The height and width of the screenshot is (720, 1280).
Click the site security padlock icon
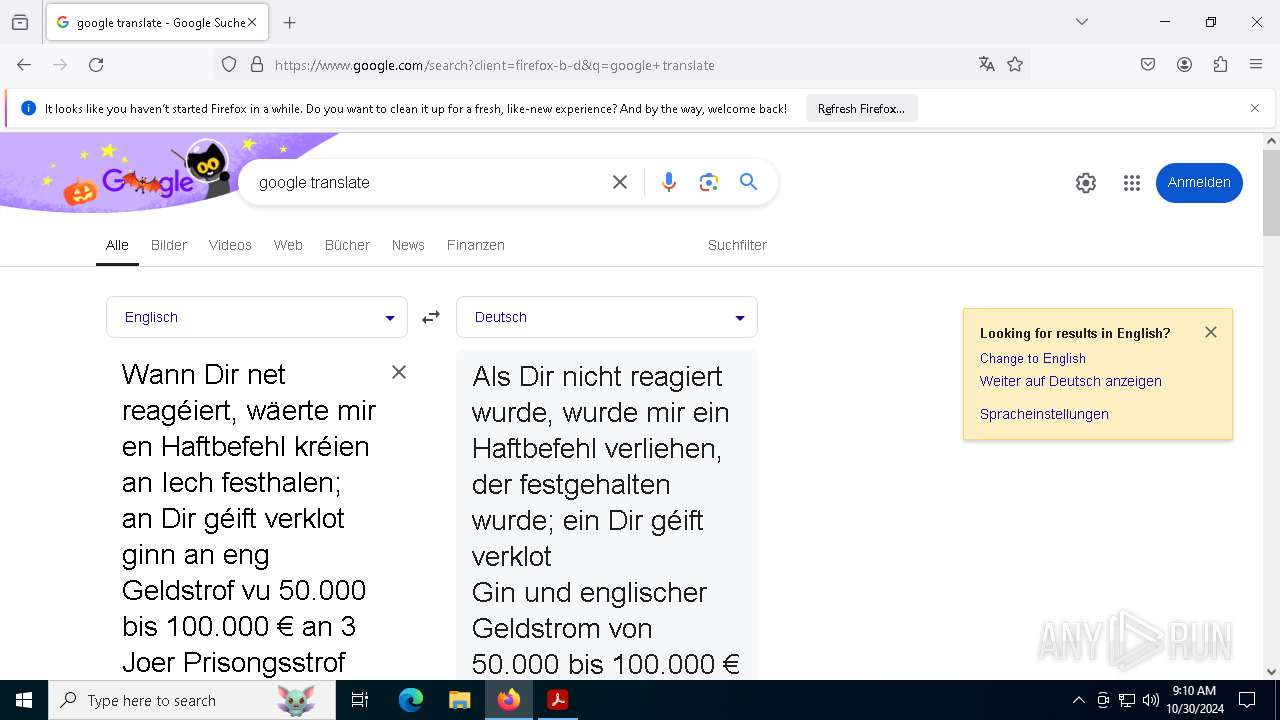tap(257, 65)
